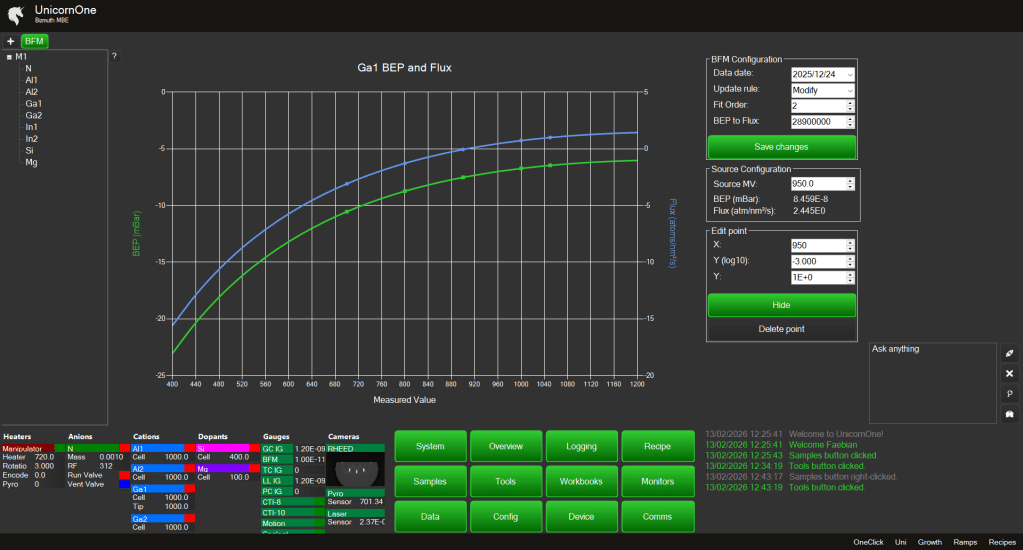Open the question mark help icon
The width and height of the screenshot is (1023, 550).
point(114,56)
